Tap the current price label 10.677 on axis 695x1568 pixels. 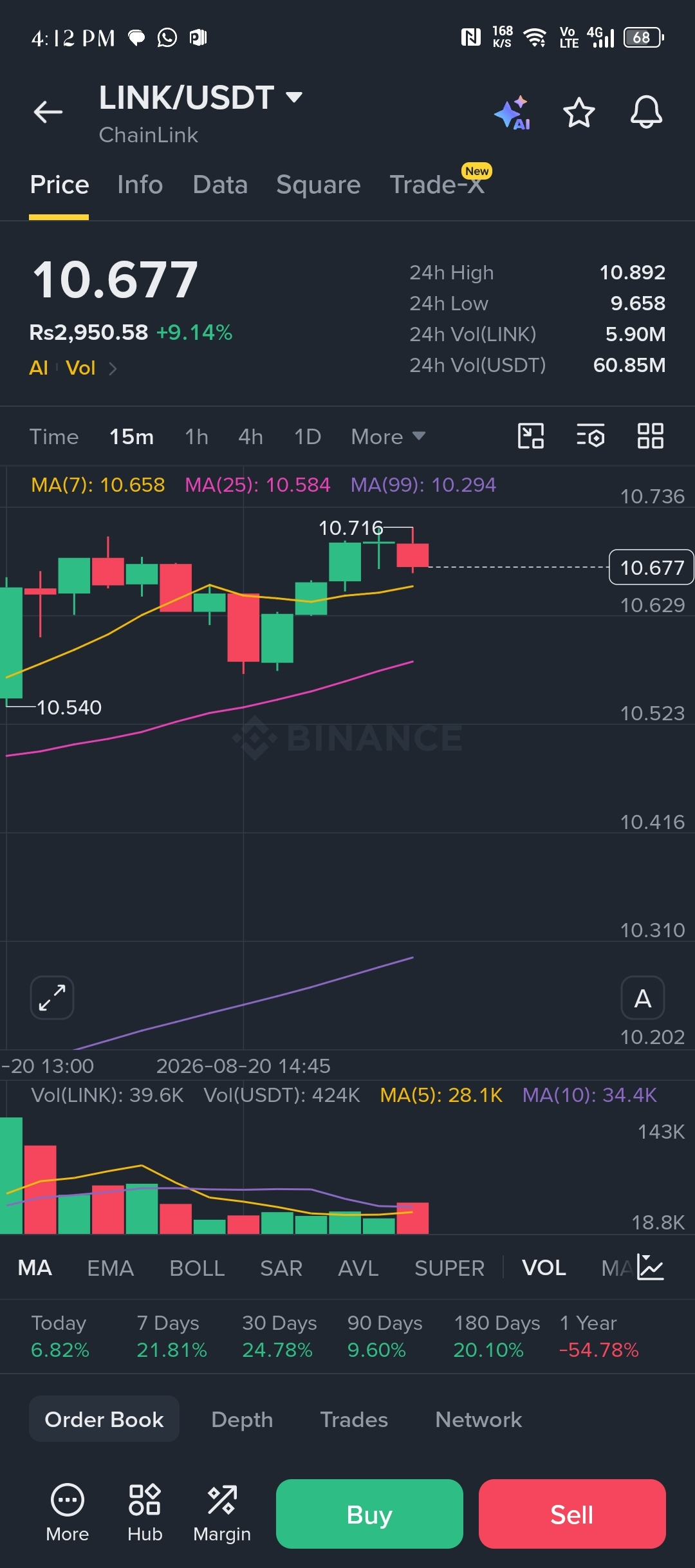(651, 567)
